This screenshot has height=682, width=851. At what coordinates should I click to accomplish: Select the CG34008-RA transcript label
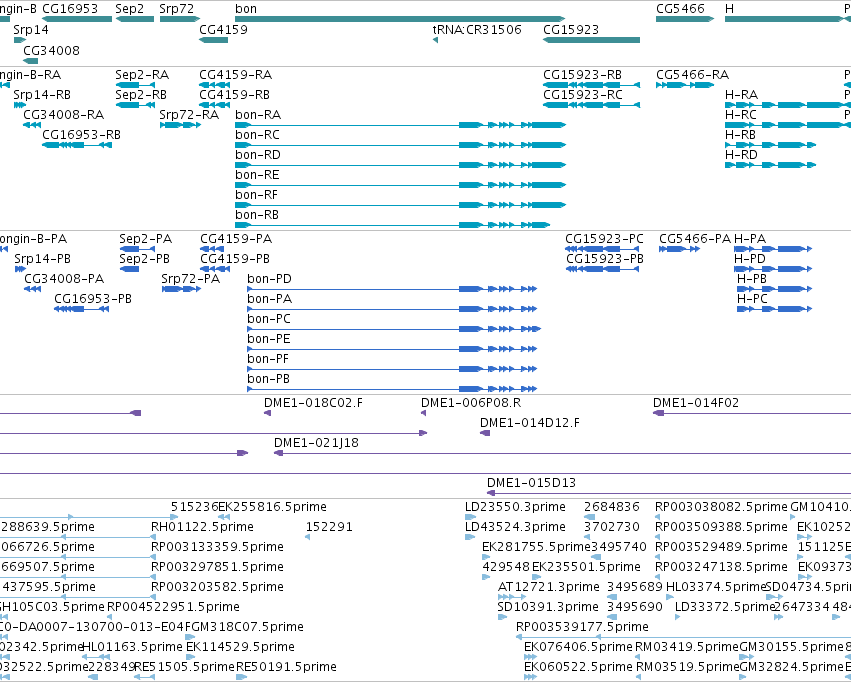click(63, 114)
